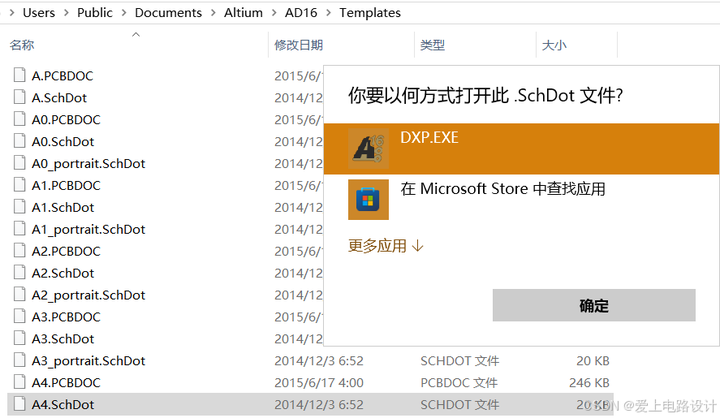Select the file A2.PCBDOC

[x=66, y=251]
